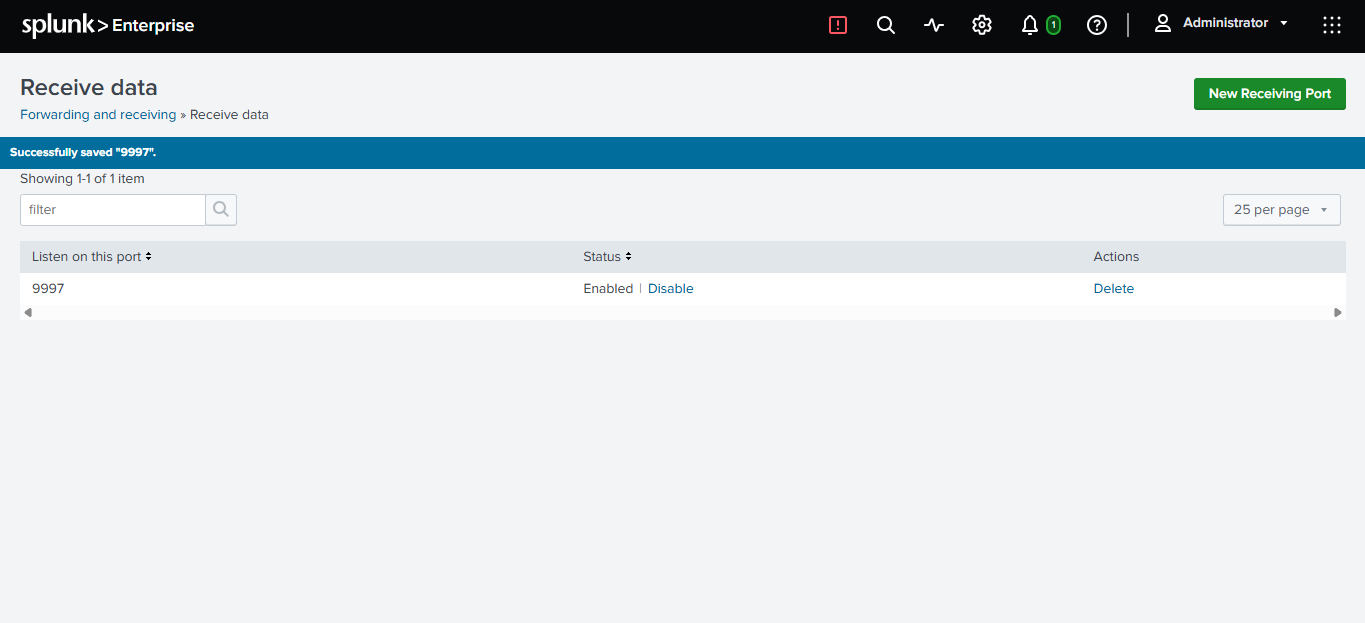Disable receiving port 9997

point(670,289)
